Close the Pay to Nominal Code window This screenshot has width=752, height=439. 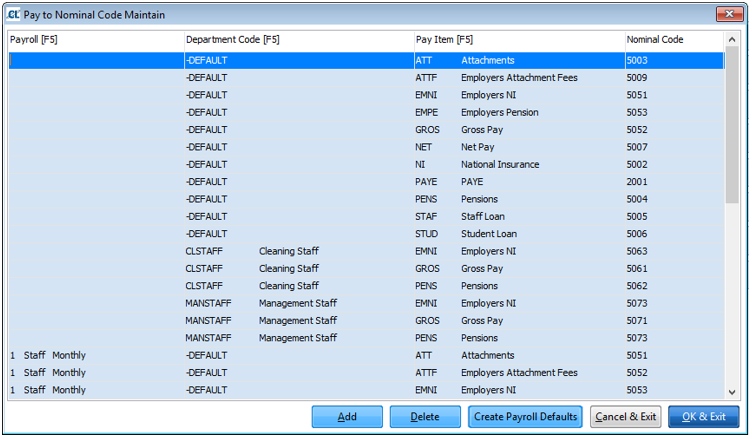[x=728, y=14]
